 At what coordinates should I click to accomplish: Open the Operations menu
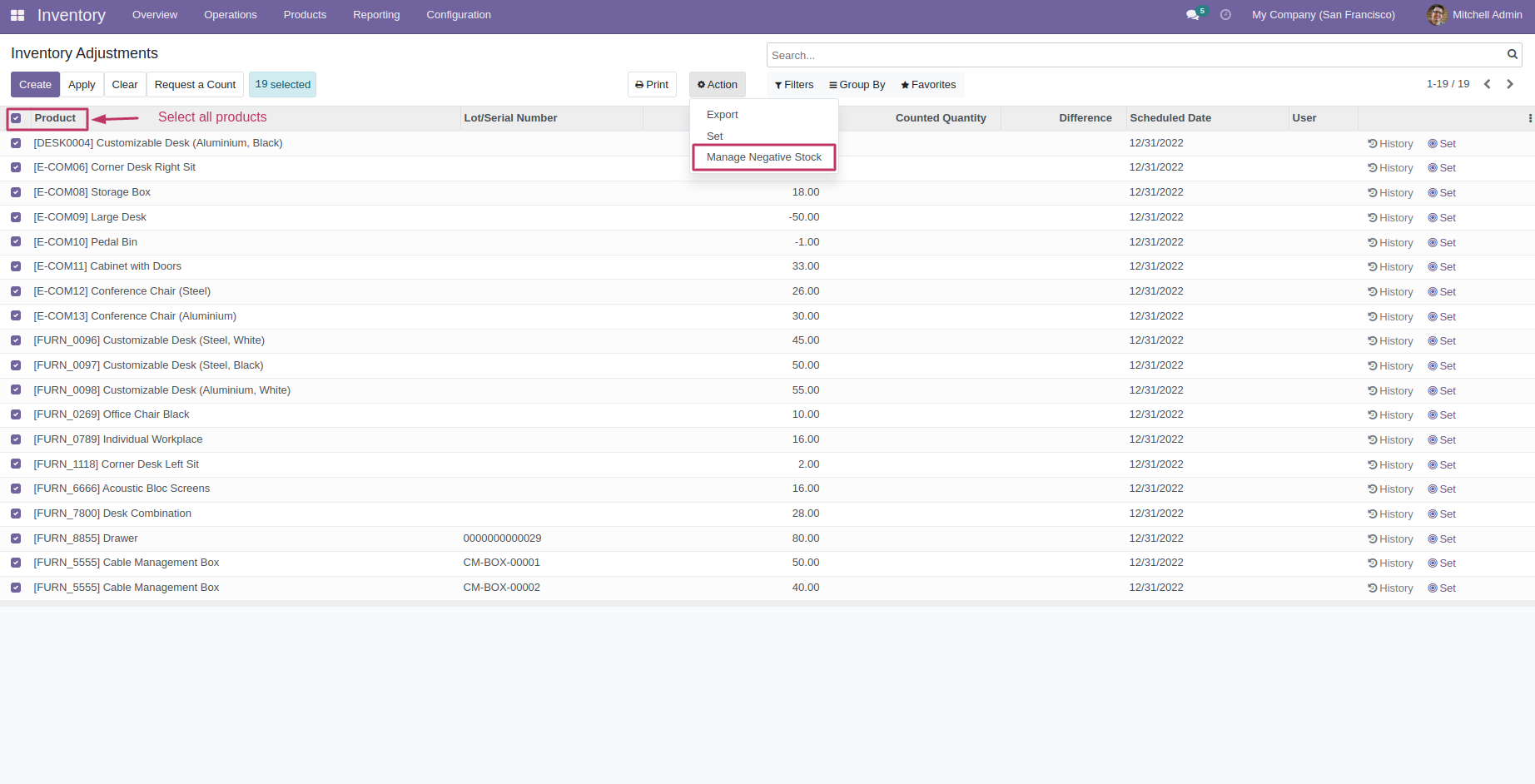[x=231, y=15]
